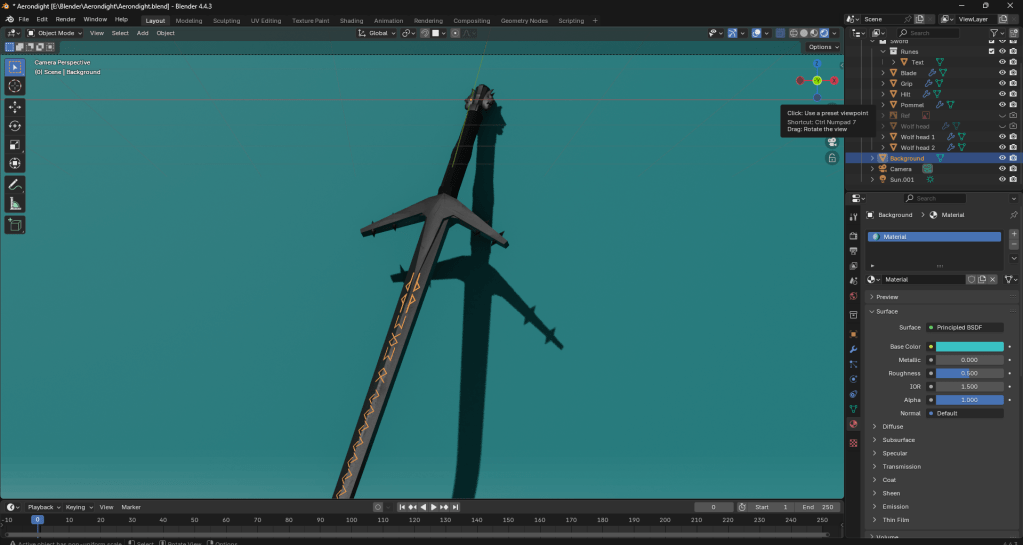Open the Modifiers wrench properties tab
The height and width of the screenshot is (545, 1023).
[x=853, y=349]
